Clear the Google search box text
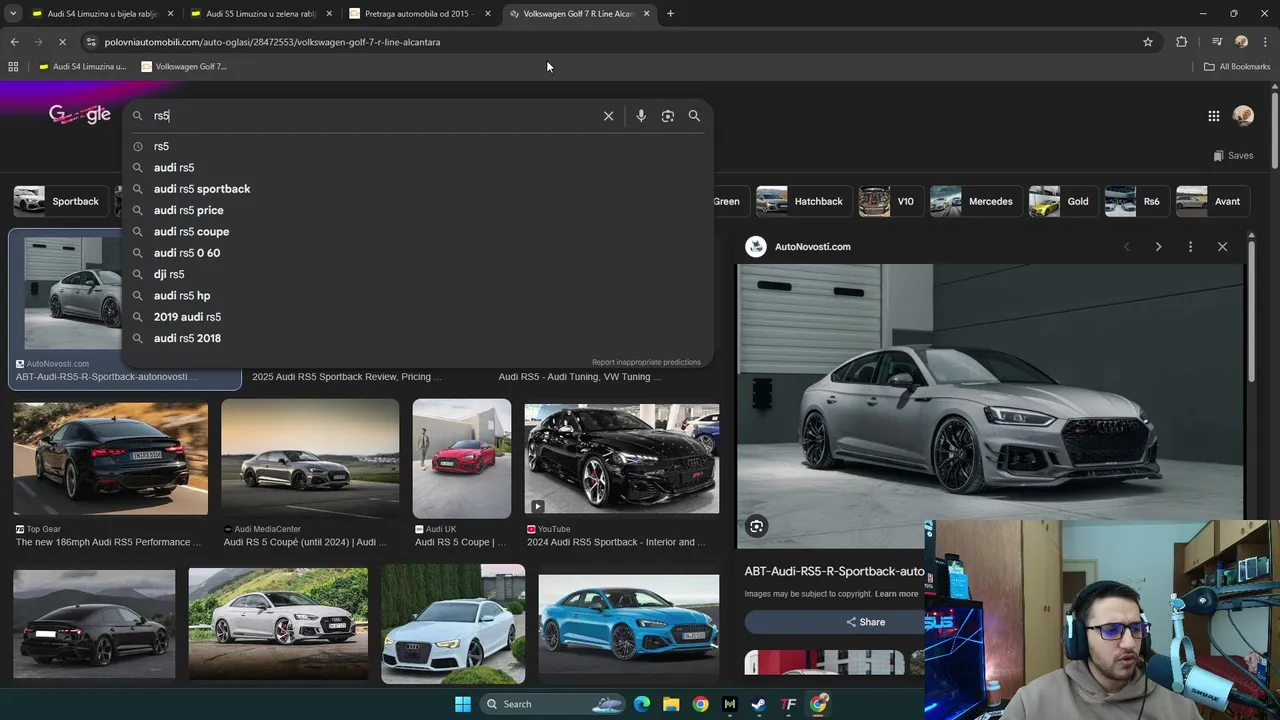This screenshot has width=1280, height=720. [608, 116]
